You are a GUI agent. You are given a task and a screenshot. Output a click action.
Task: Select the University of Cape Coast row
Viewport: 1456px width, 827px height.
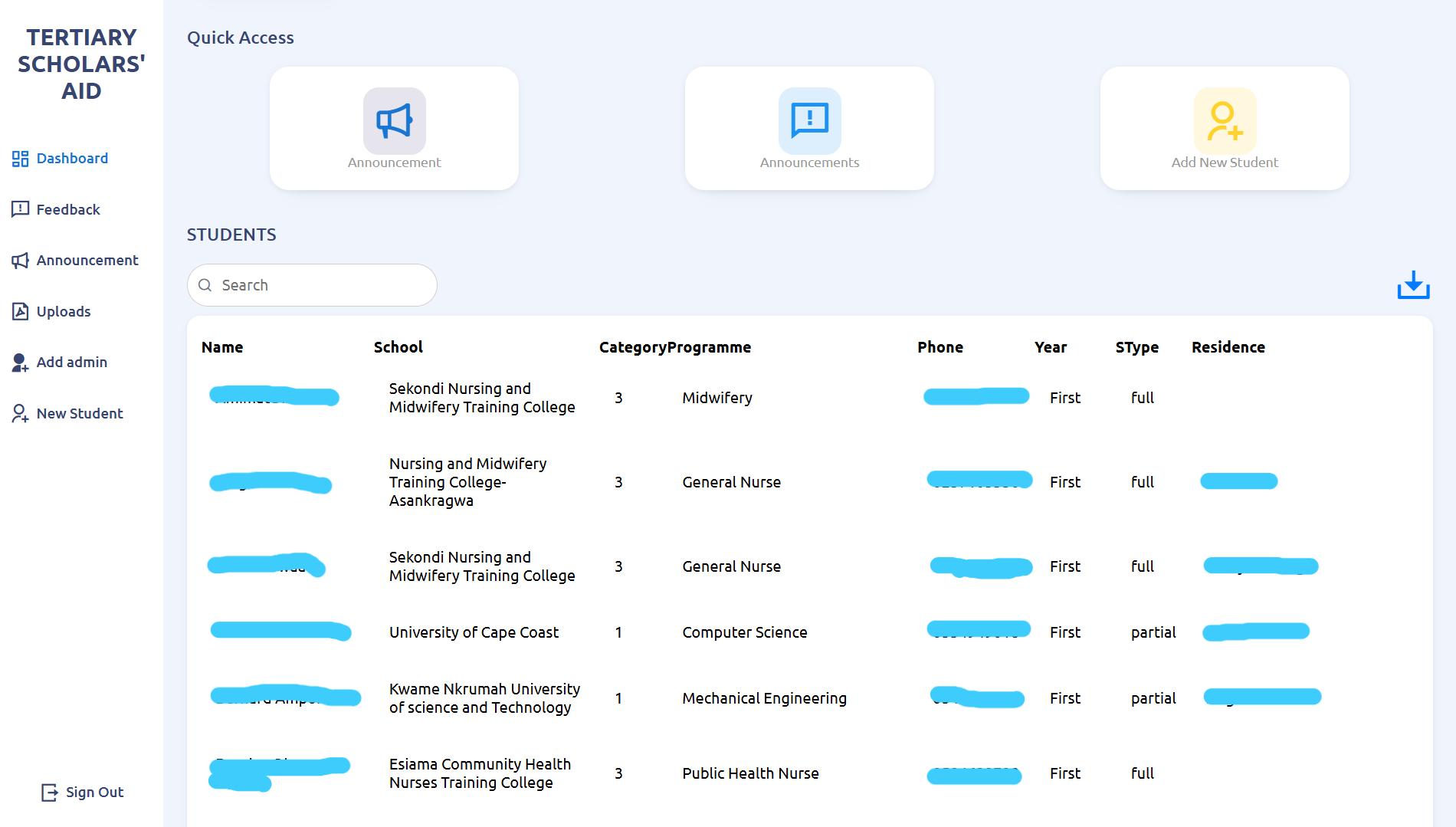(809, 632)
